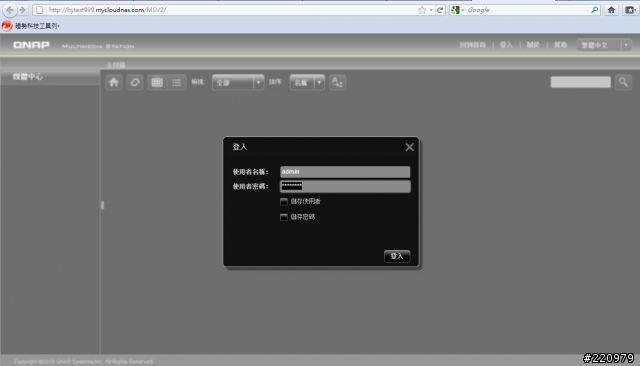This screenshot has height=366, width=640.
Task: Open the filter dropdown showing 全部
Action: click(238, 83)
